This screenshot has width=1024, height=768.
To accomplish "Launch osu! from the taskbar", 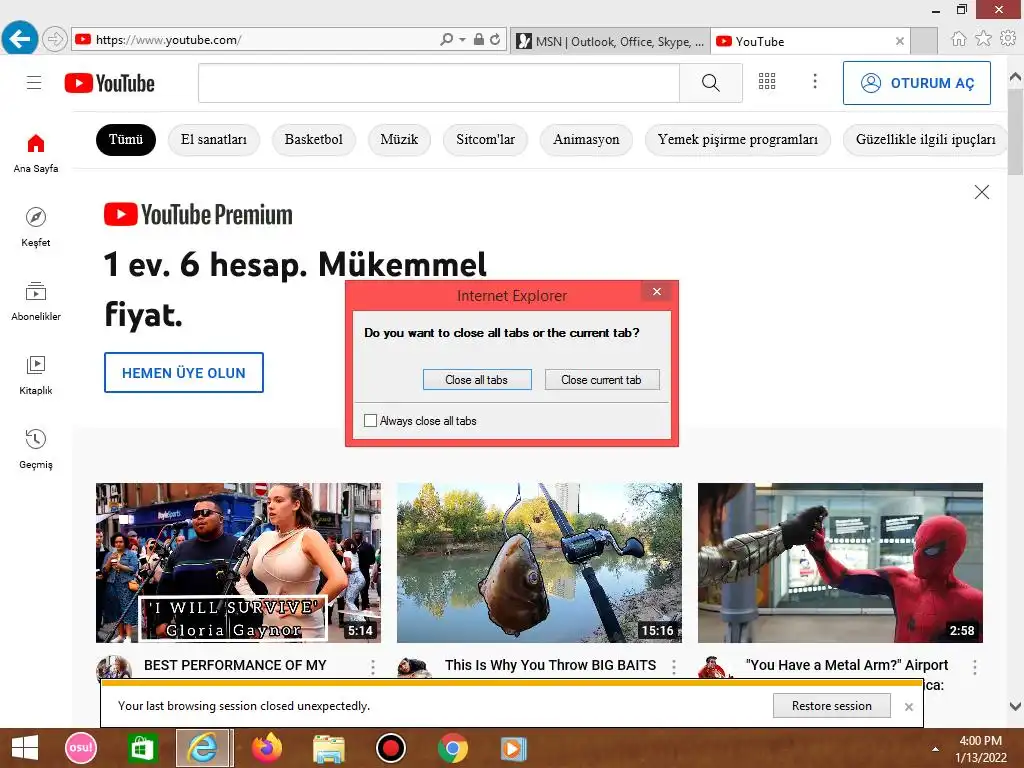I will (x=81, y=748).
